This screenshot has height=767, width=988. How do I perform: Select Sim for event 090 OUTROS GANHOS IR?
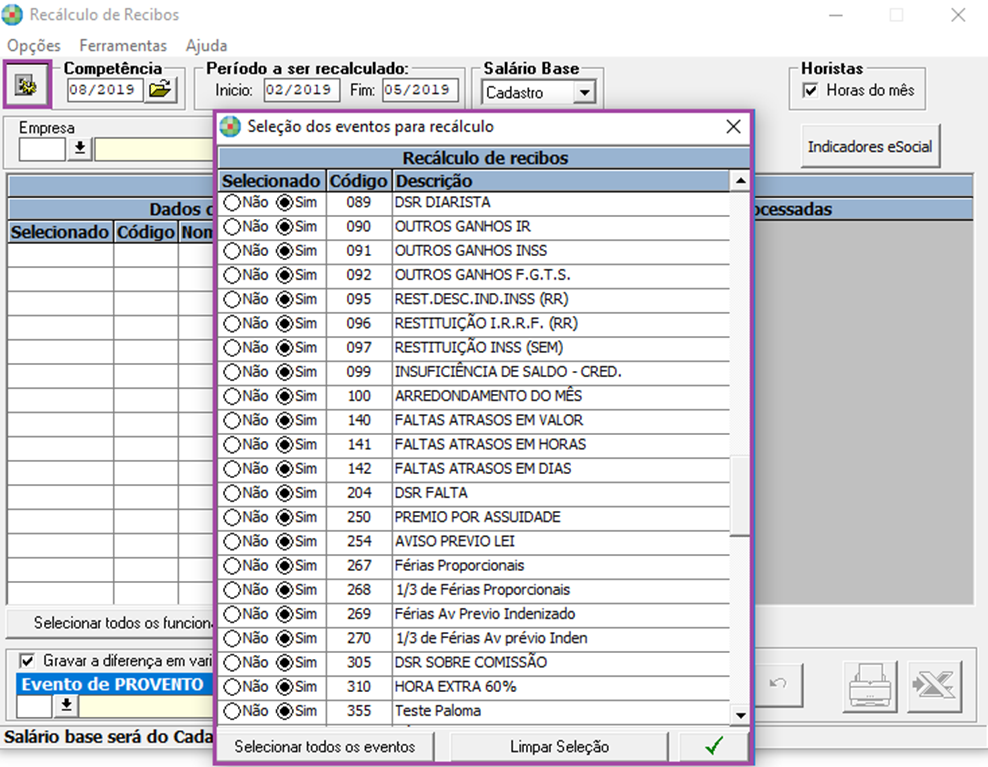(x=285, y=226)
